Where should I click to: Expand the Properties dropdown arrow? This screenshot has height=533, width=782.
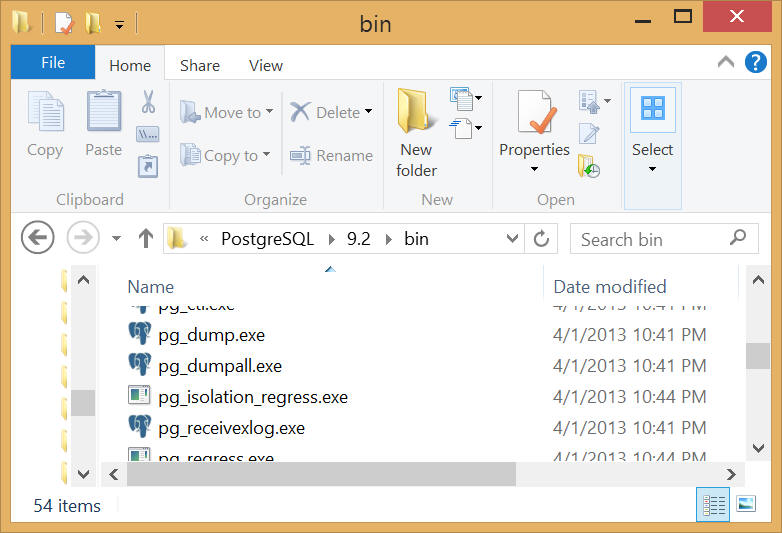(x=534, y=169)
